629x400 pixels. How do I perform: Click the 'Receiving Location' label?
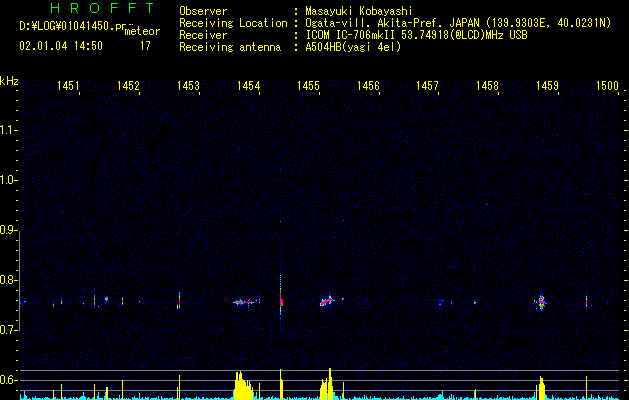point(233,23)
